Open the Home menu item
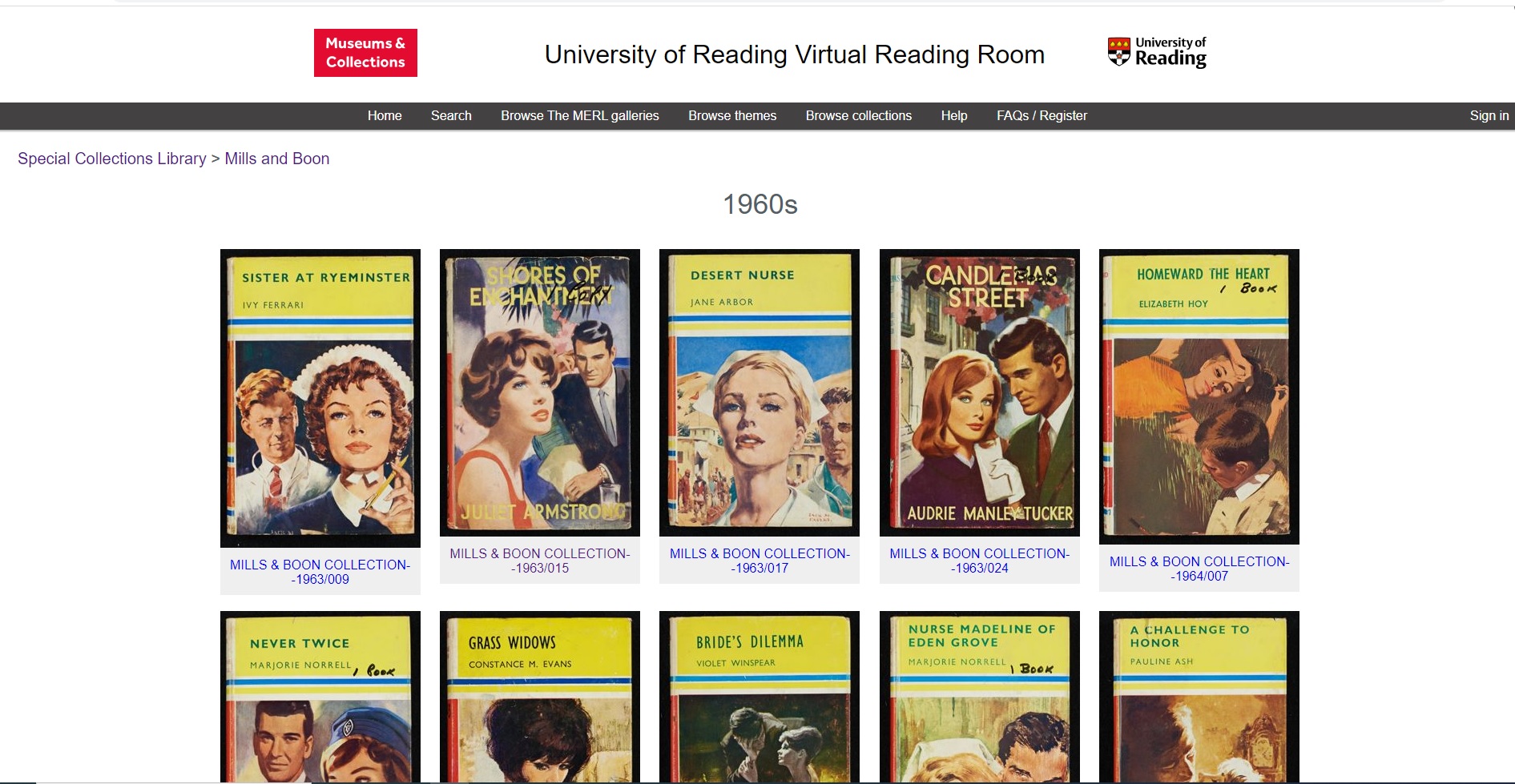This screenshot has width=1515, height=784. click(385, 115)
